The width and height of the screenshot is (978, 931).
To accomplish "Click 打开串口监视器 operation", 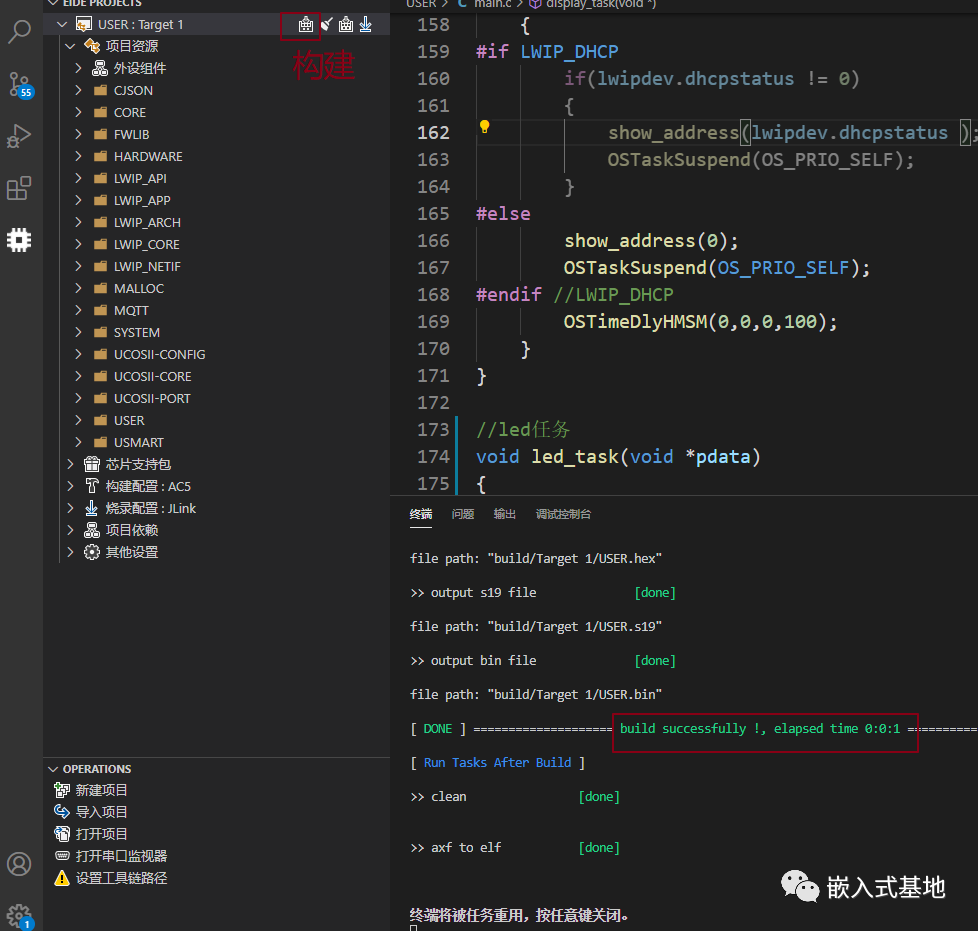I will pos(121,856).
